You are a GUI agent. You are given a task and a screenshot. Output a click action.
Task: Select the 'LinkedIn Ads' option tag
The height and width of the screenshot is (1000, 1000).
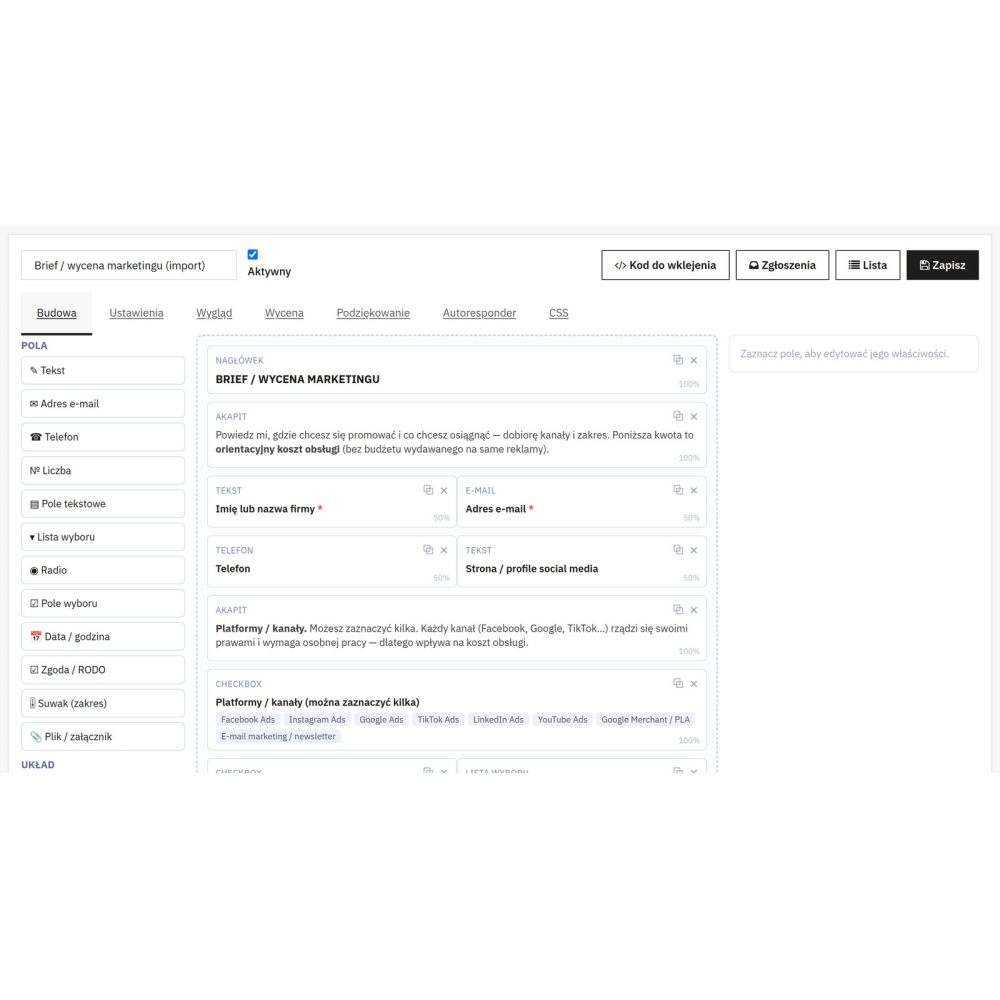pyautogui.click(x=498, y=719)
